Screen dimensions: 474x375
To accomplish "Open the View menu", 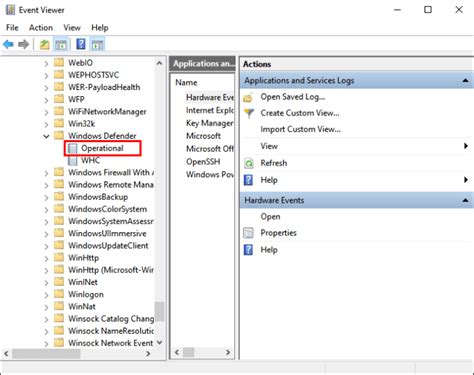I will (72, 28).
